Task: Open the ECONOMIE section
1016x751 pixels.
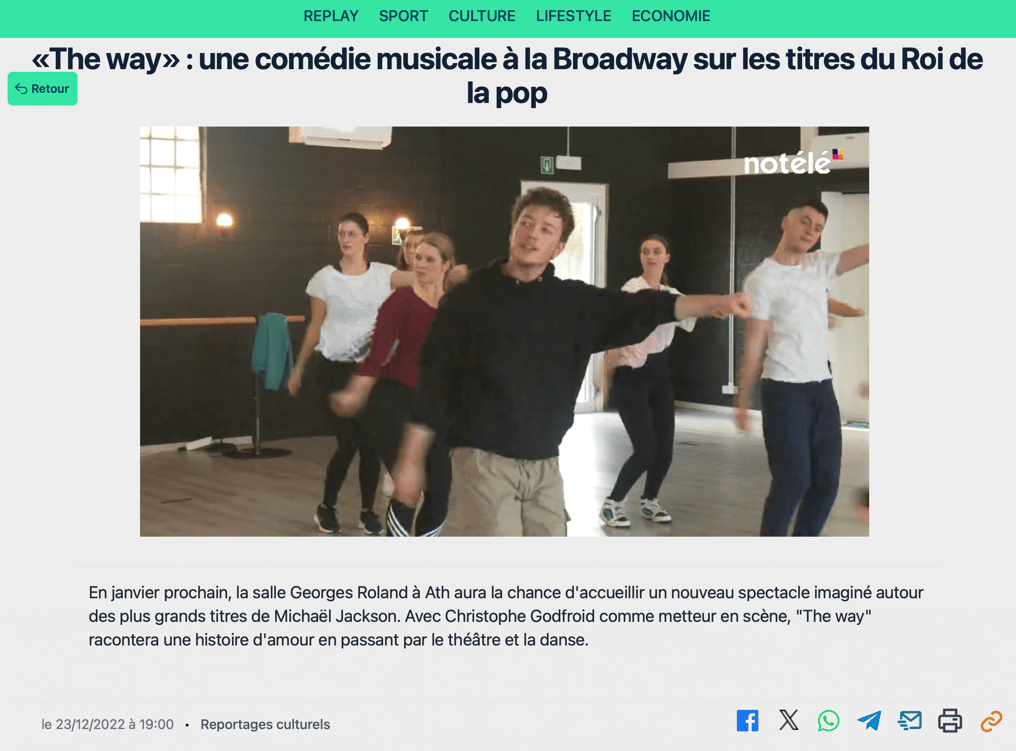Action: pyautogui.click(x=671, y=16)
